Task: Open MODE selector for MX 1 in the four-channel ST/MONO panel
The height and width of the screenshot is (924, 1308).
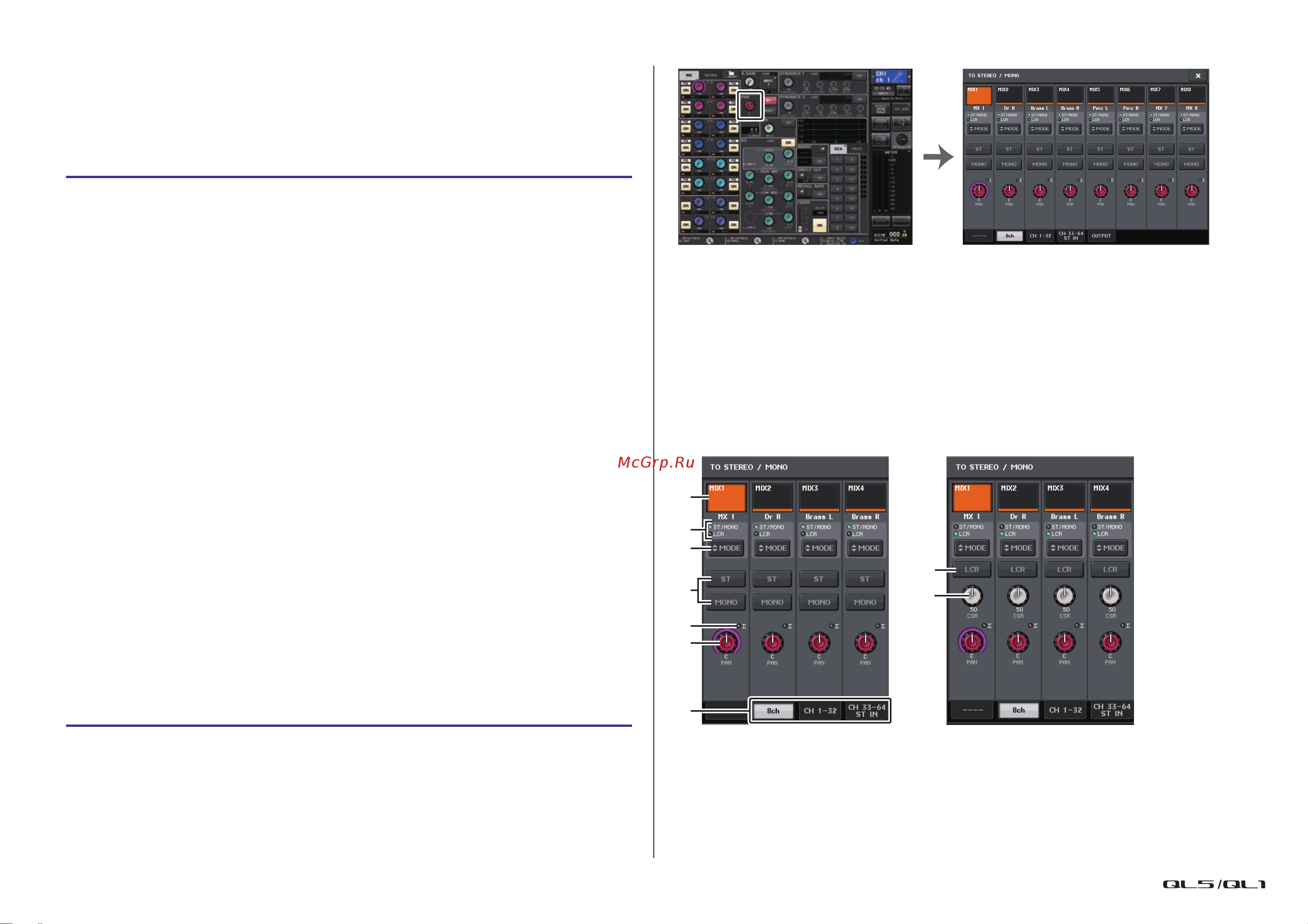Action: click(726, 548)
